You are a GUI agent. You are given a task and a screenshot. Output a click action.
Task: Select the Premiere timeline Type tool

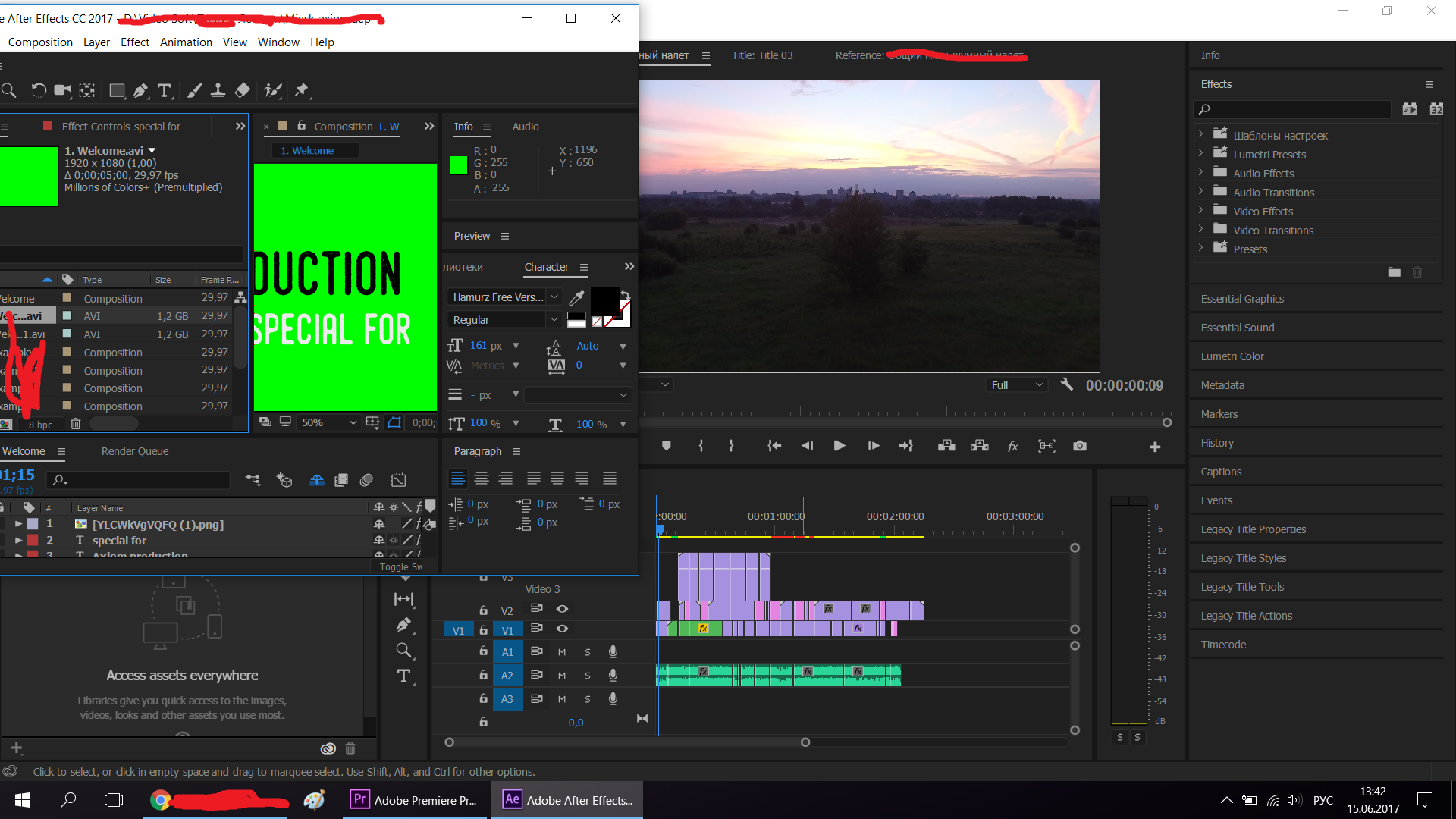403,676
